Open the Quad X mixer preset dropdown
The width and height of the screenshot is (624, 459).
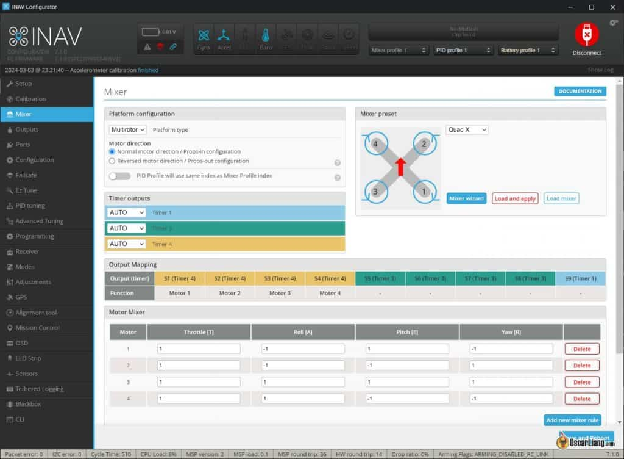click(466, 130)
